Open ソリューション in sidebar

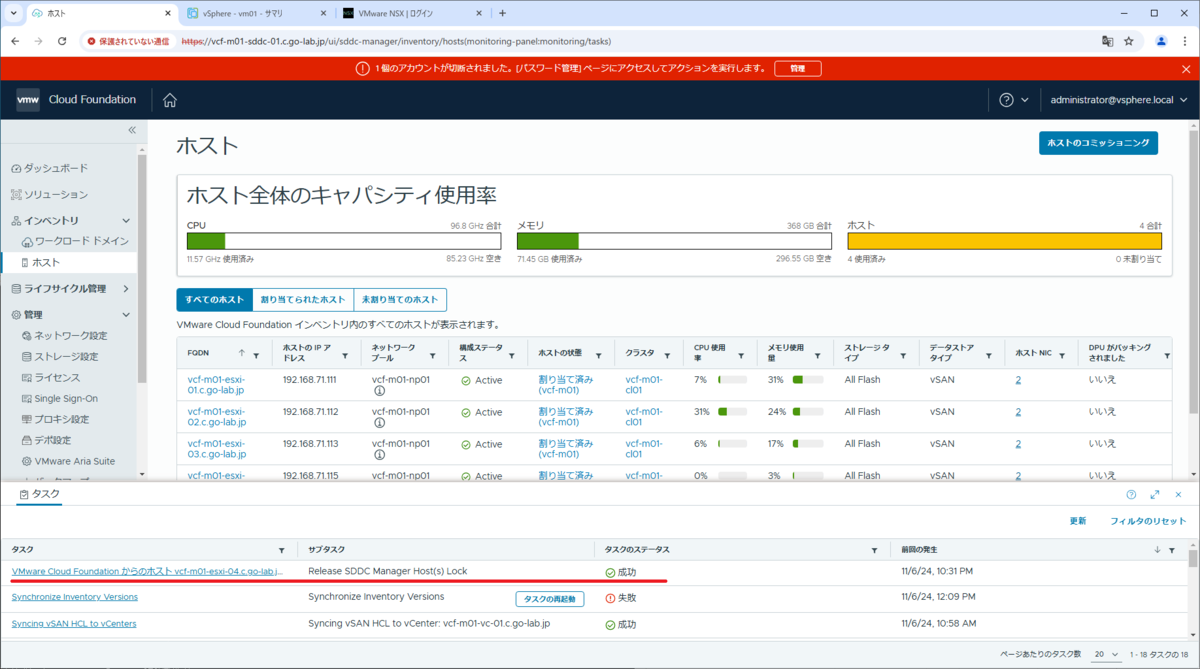coord(49,194)
